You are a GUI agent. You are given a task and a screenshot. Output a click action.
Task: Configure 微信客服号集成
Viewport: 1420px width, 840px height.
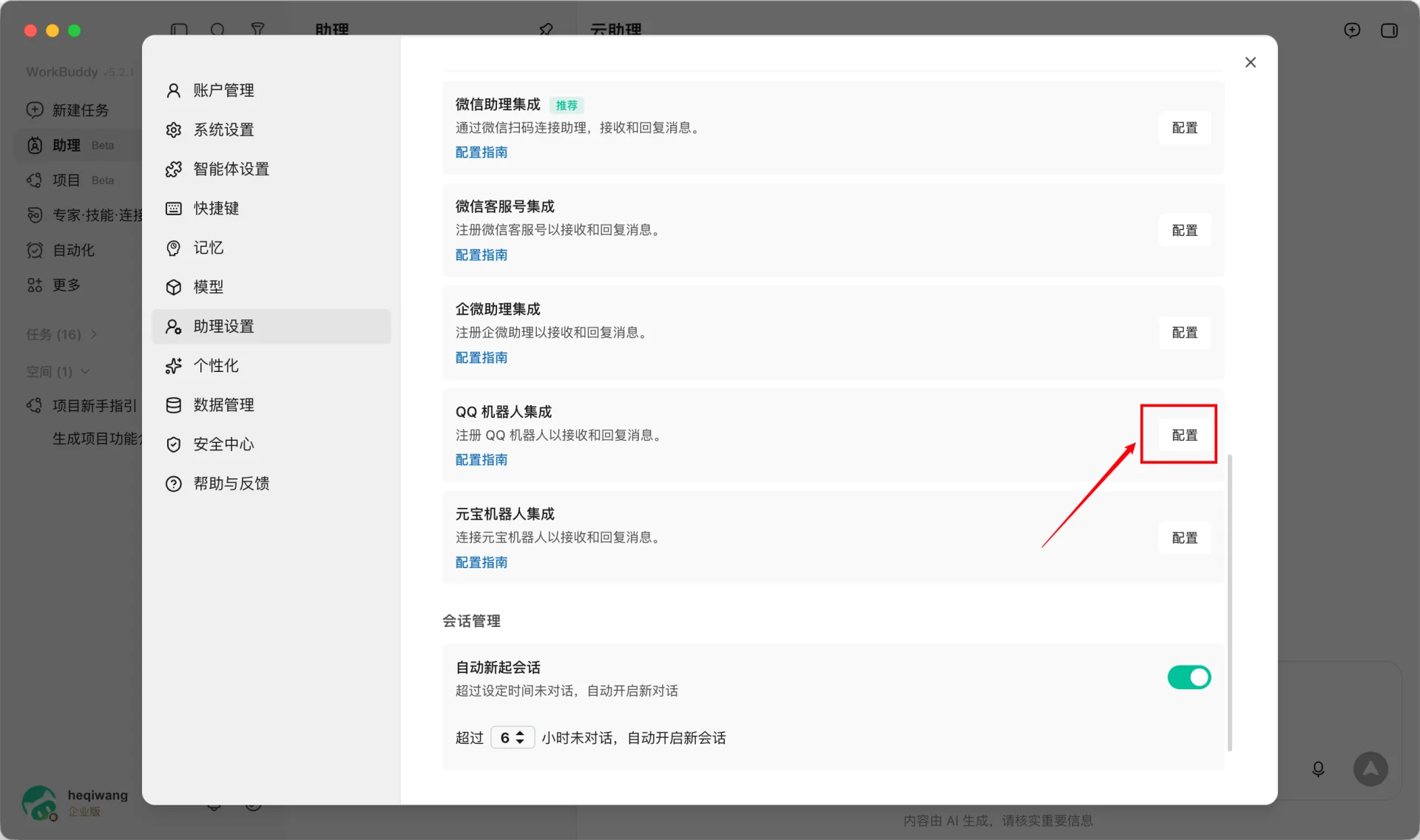click(1185, 230)
